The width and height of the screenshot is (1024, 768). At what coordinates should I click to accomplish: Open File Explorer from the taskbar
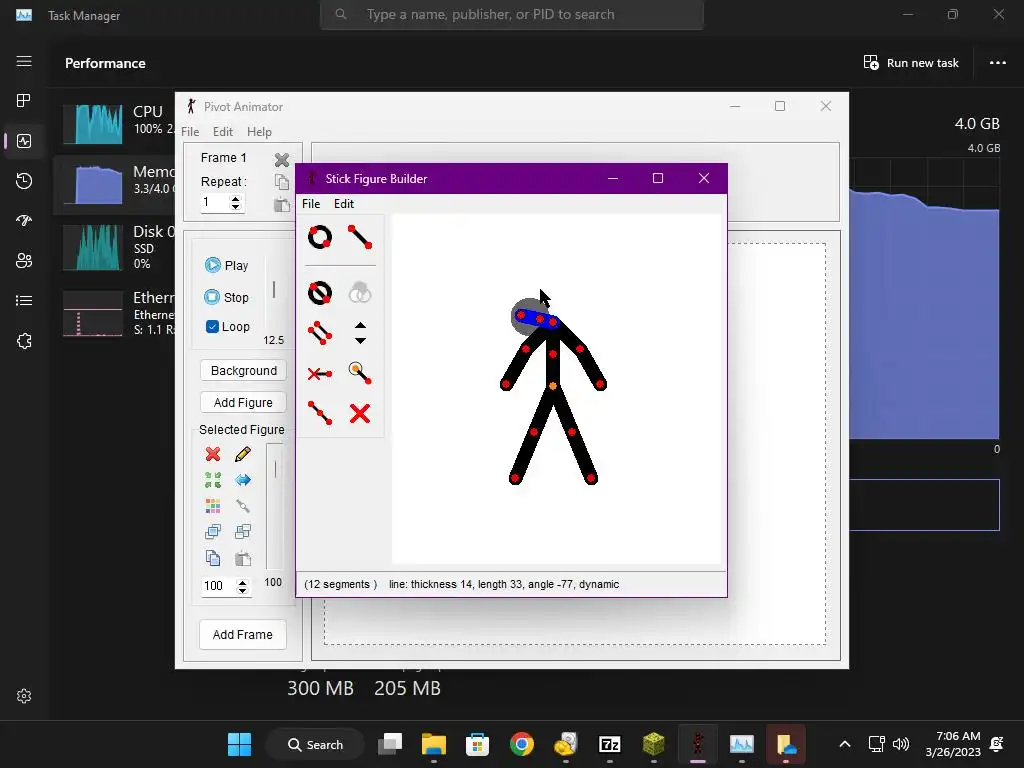(x=434, y=744)
